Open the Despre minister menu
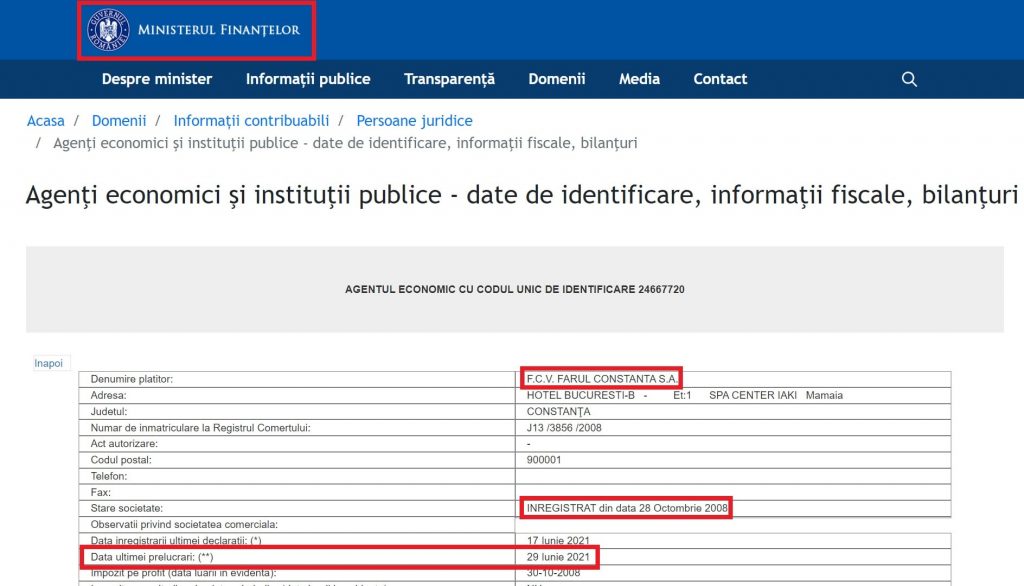 click(x=157, y=79)
